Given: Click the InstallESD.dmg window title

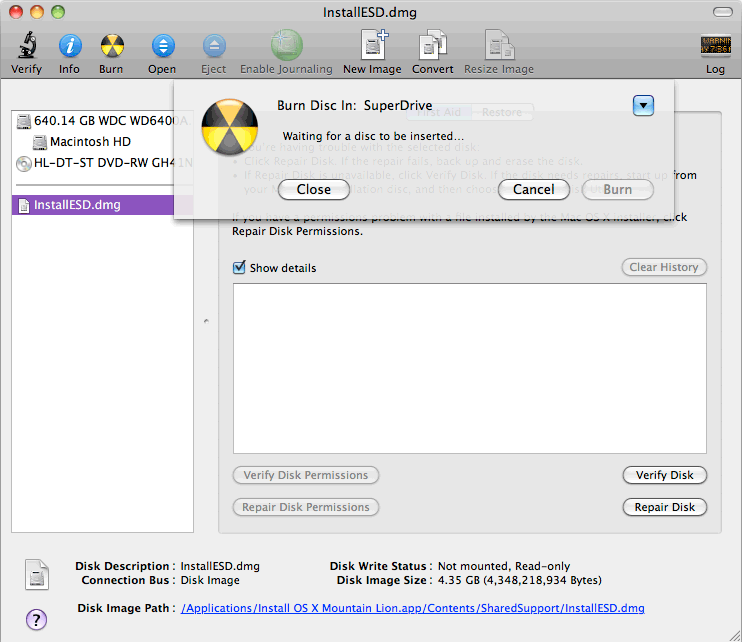Looking at the screenshot, I should click(x=370, y=12).
